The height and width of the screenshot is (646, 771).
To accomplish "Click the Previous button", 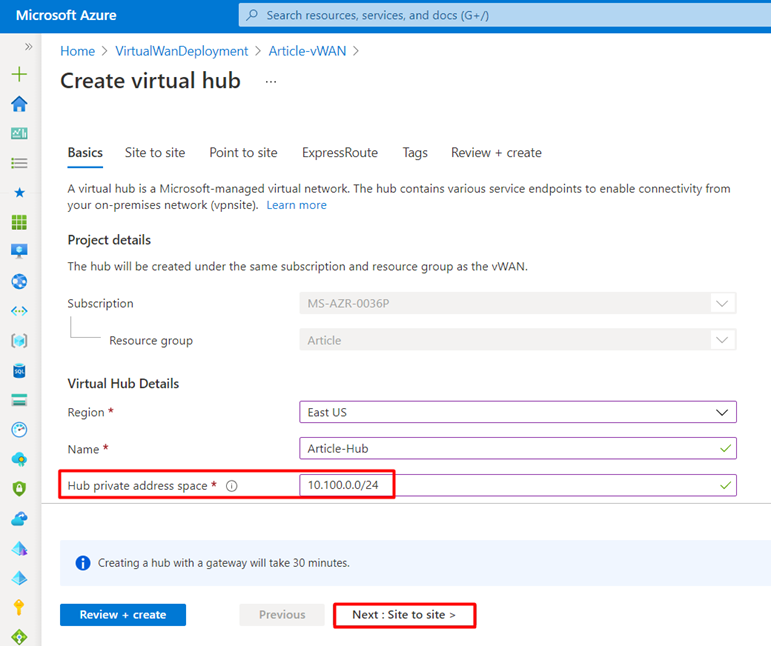I will tap(282, 615).
